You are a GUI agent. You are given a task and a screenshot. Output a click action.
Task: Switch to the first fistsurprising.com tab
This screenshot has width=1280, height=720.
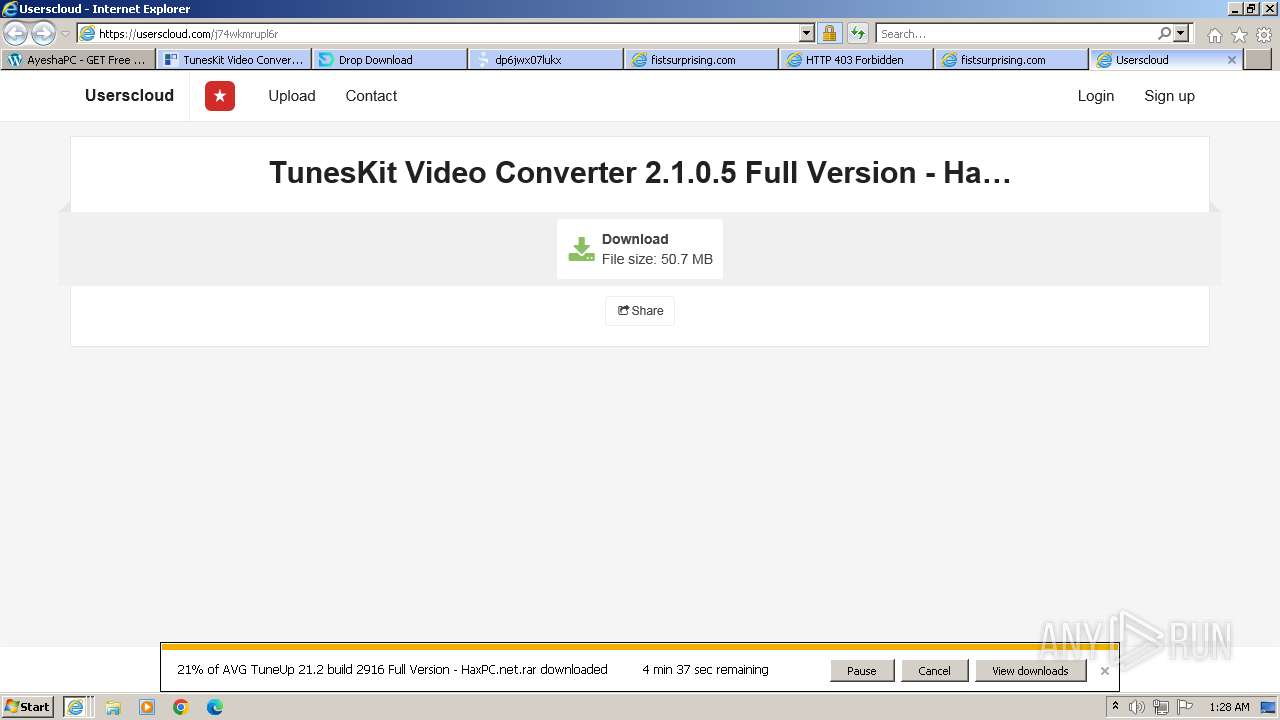point(701,60)
